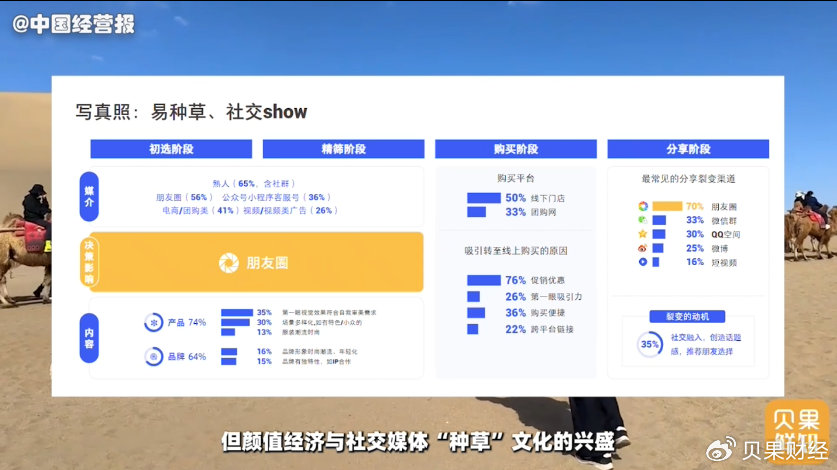Click the text 公众号小程序客服号（36%）

[x=277, y=197]
